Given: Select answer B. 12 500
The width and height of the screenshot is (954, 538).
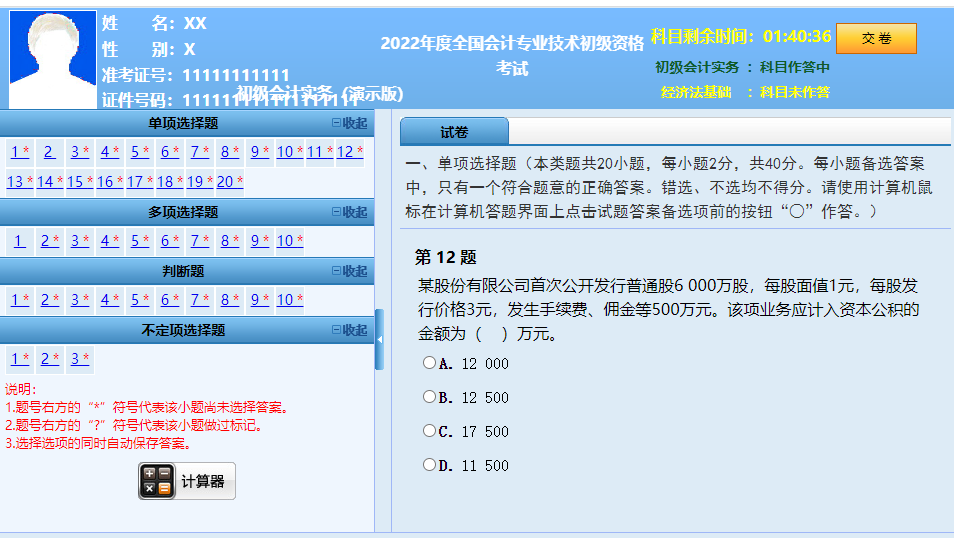Looking at the screenshot, I should (429, 398).
